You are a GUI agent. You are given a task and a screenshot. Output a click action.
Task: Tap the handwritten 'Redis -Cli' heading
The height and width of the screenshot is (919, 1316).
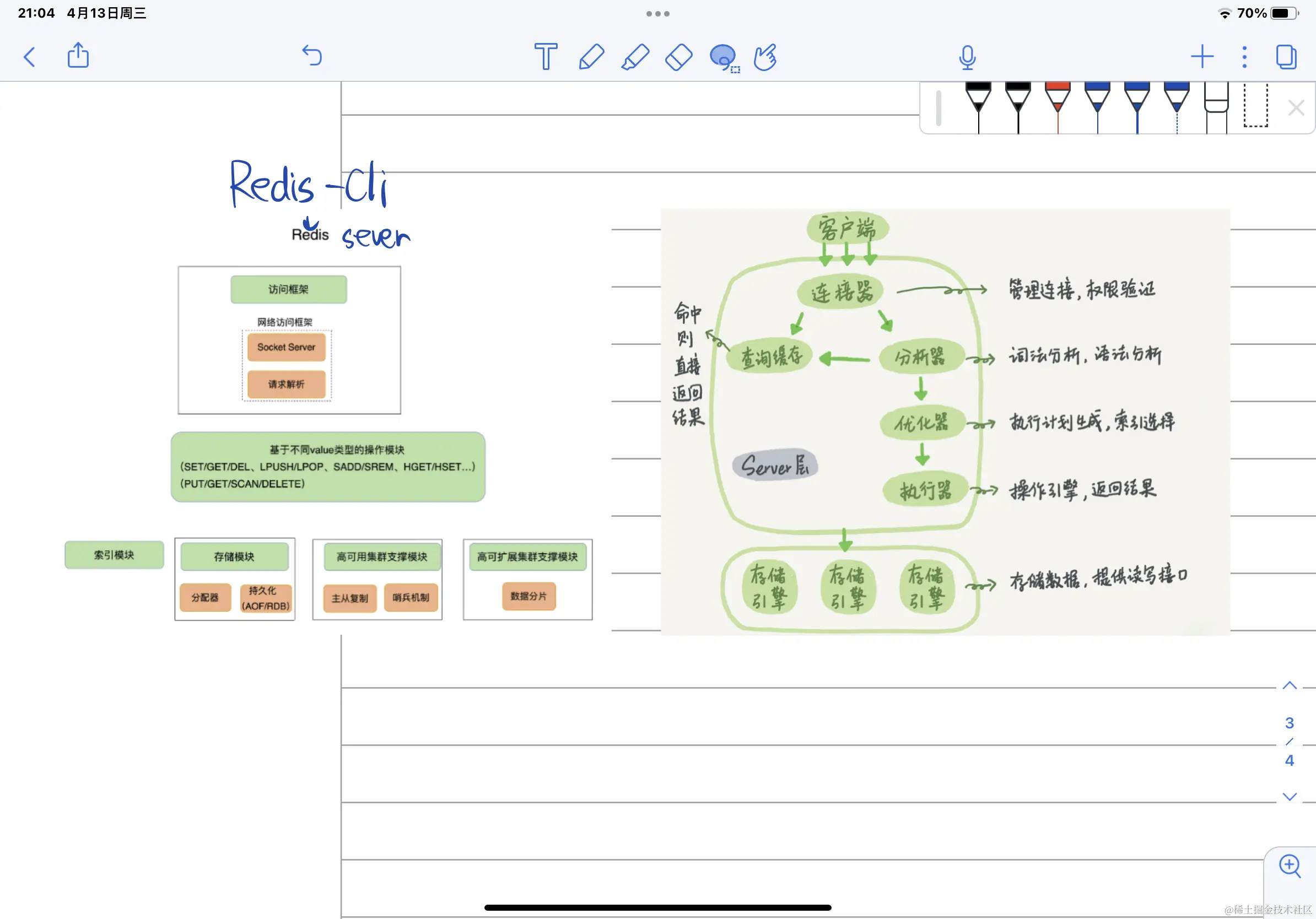pyautogui.click(x=310, y=183)
